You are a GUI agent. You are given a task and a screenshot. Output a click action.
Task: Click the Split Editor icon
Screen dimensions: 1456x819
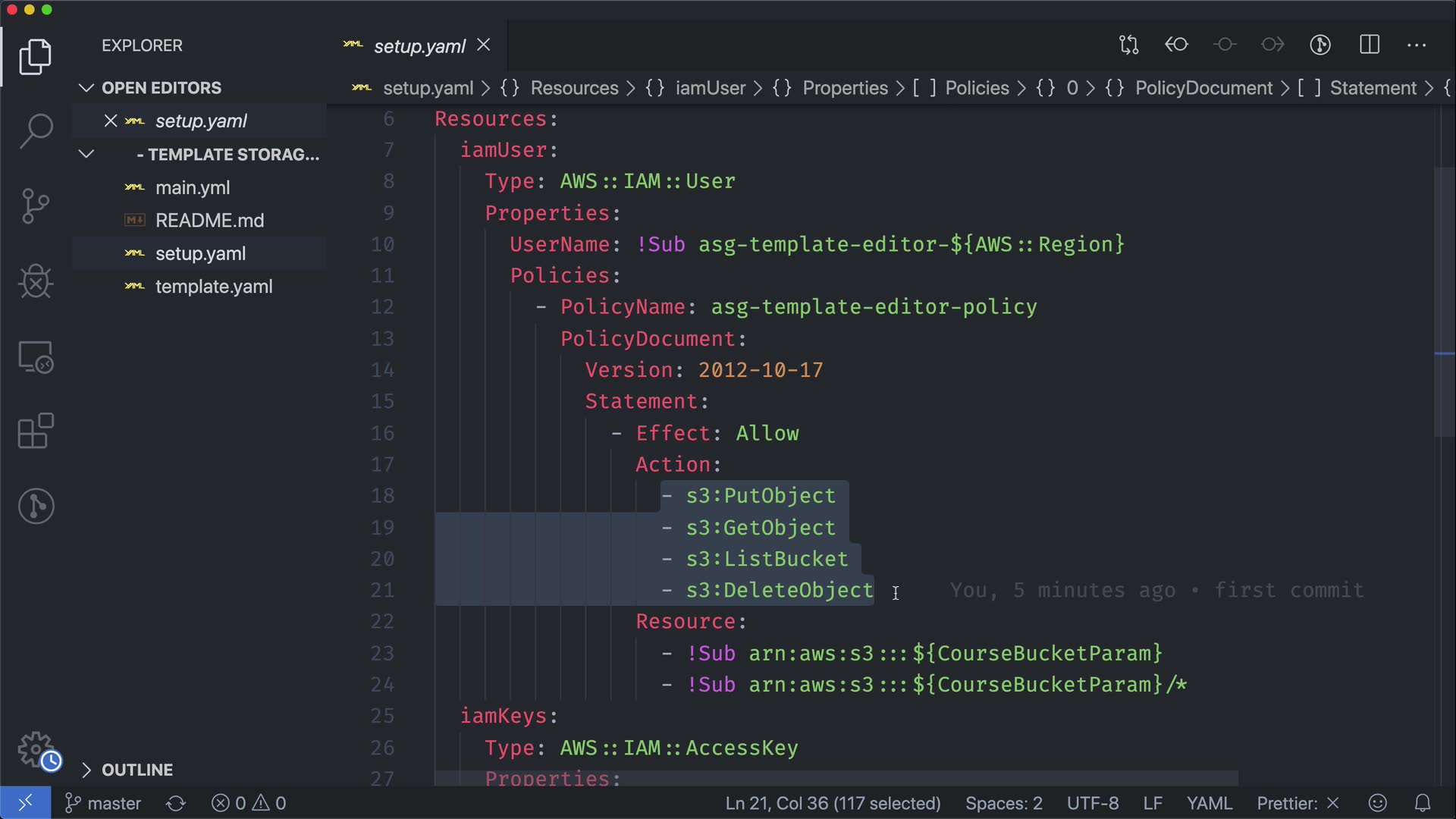1370,45
